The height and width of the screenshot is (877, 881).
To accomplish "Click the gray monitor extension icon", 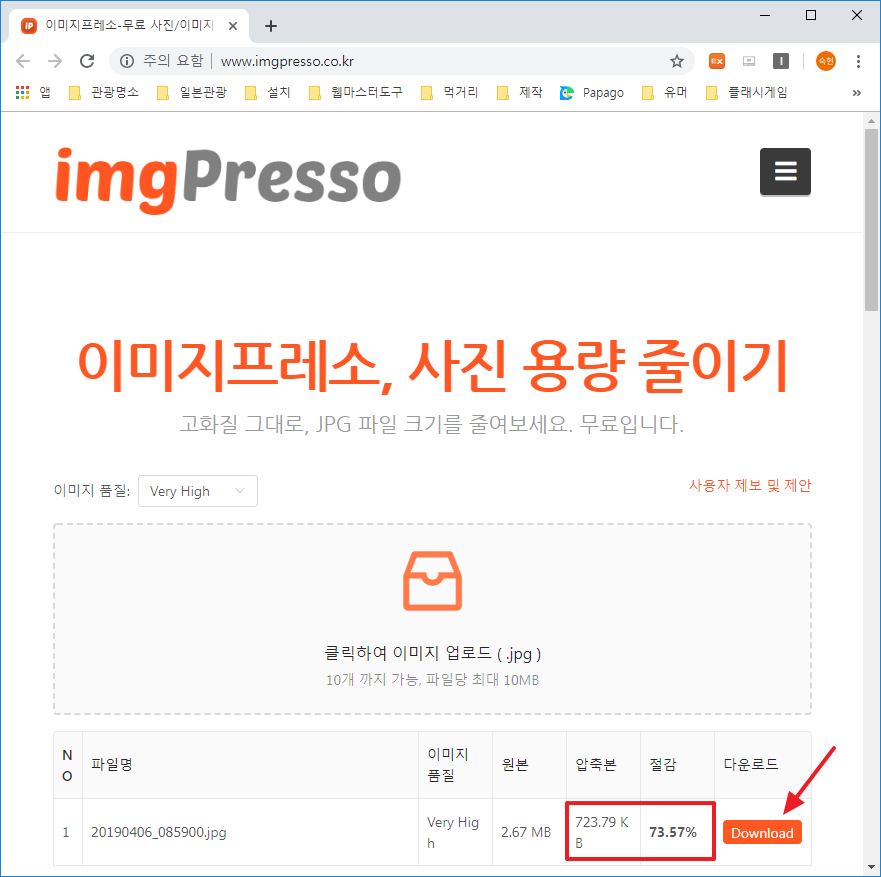I will [748, 61].
